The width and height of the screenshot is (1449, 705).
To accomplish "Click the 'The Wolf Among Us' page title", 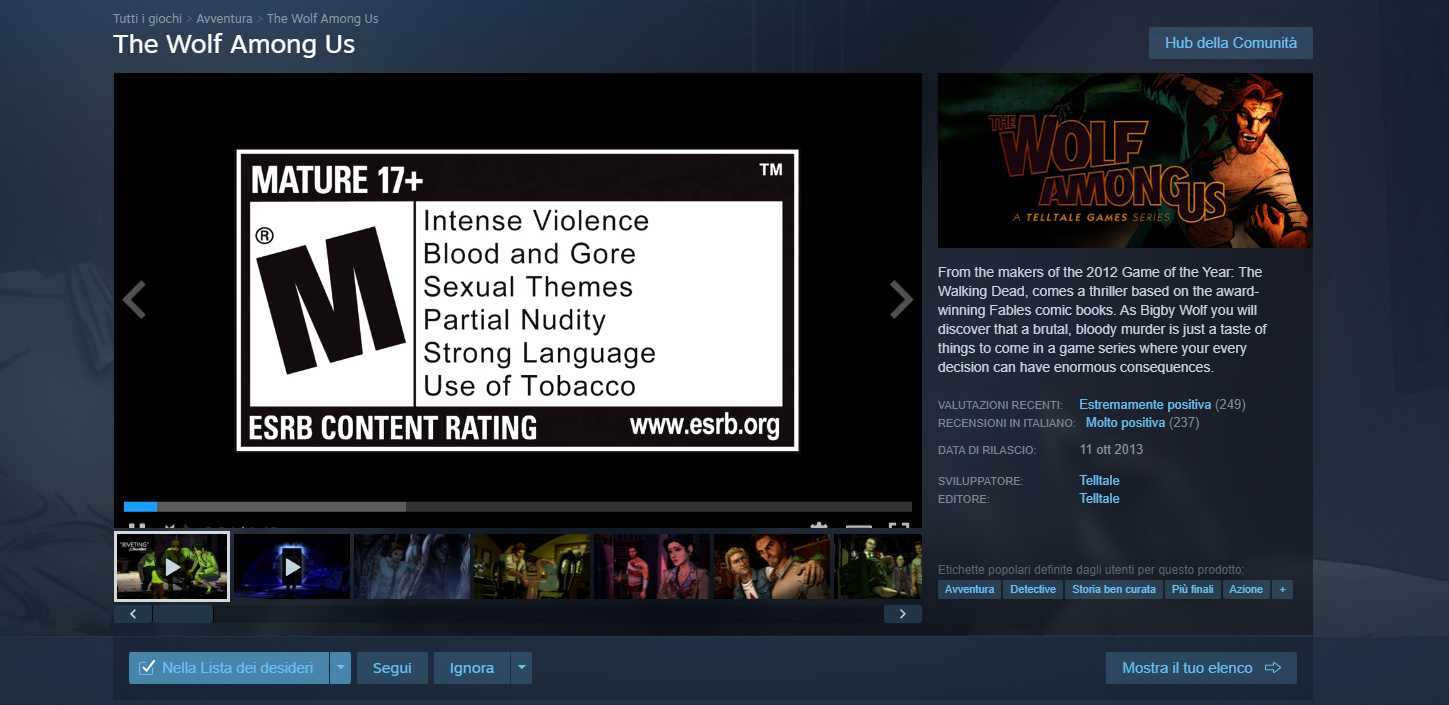I will coord(234,44).
